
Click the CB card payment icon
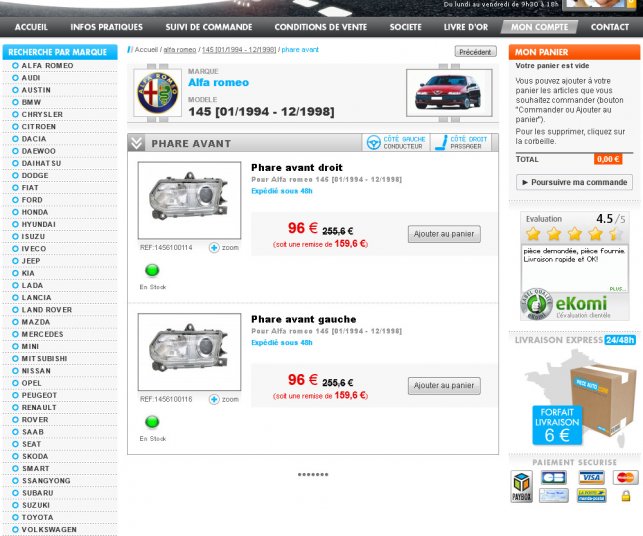(x=554, y=477)
